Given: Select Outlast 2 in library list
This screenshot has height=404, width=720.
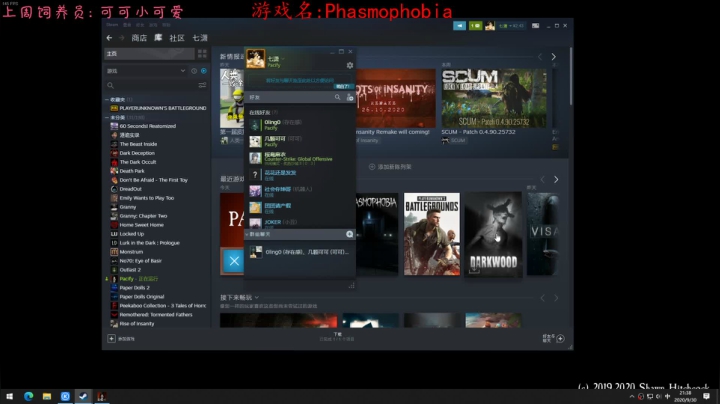Looking at the screenshot, I should coord(126,269).
